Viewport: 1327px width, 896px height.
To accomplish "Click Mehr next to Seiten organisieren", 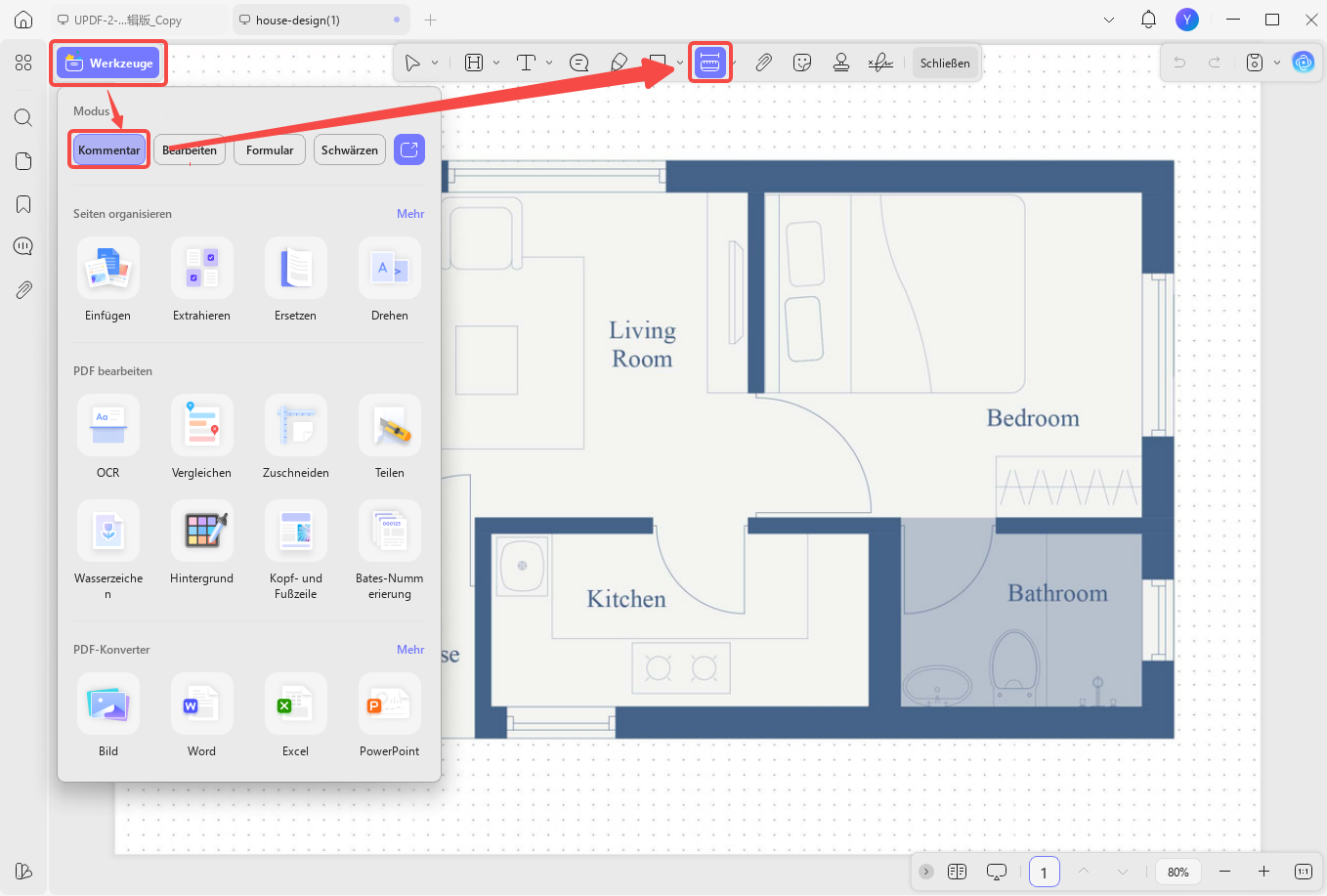I will click(410, 213).
